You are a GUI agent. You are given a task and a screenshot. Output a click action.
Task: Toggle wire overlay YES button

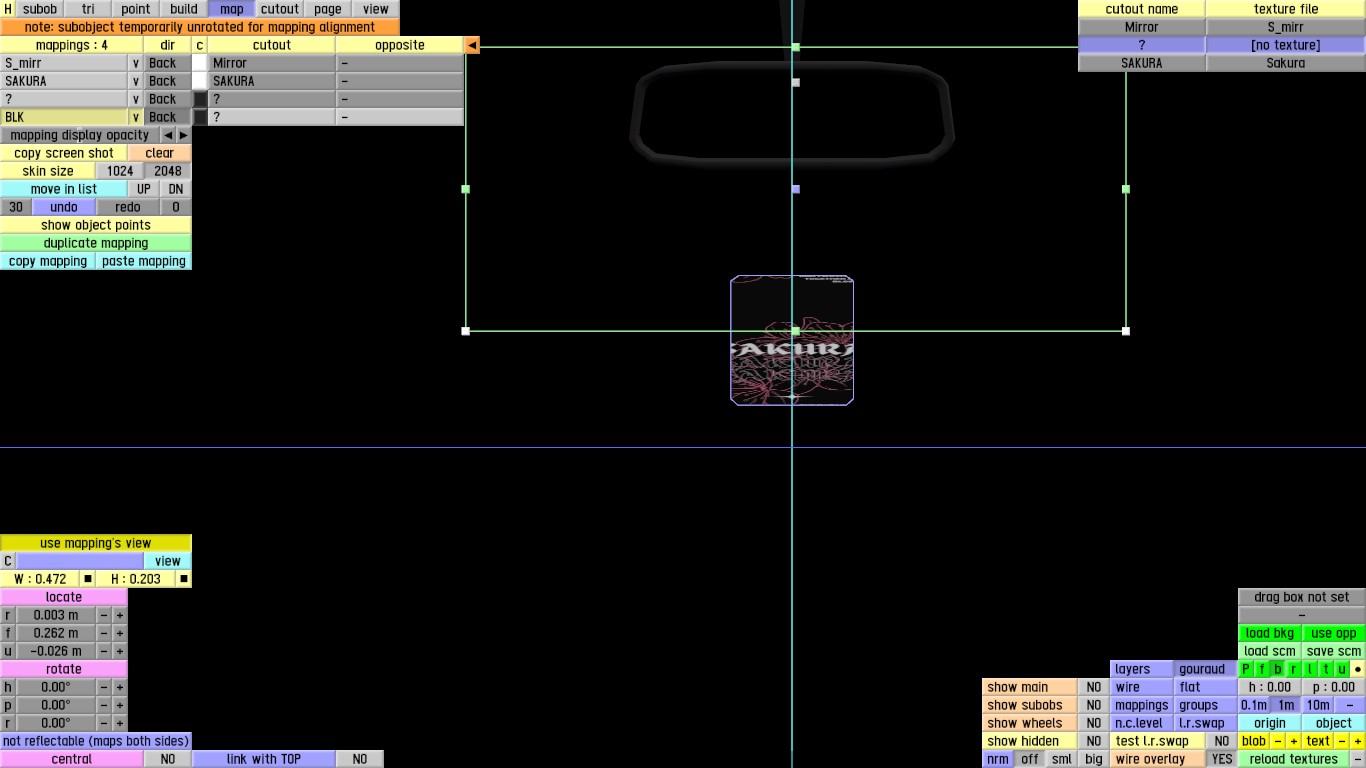click(x=1222, y=759)
